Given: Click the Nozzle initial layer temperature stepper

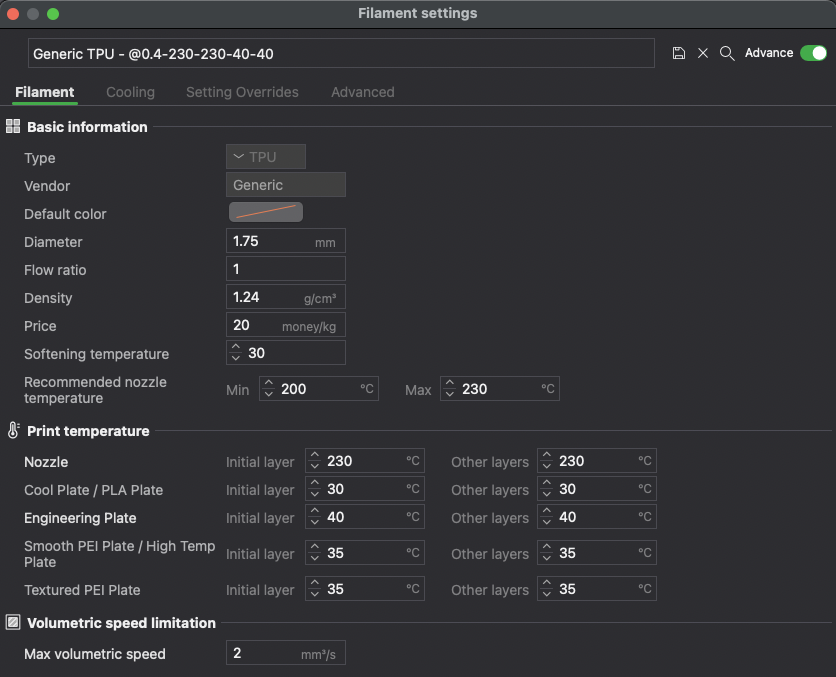Looking at the screenshot, I should (315, 461).
